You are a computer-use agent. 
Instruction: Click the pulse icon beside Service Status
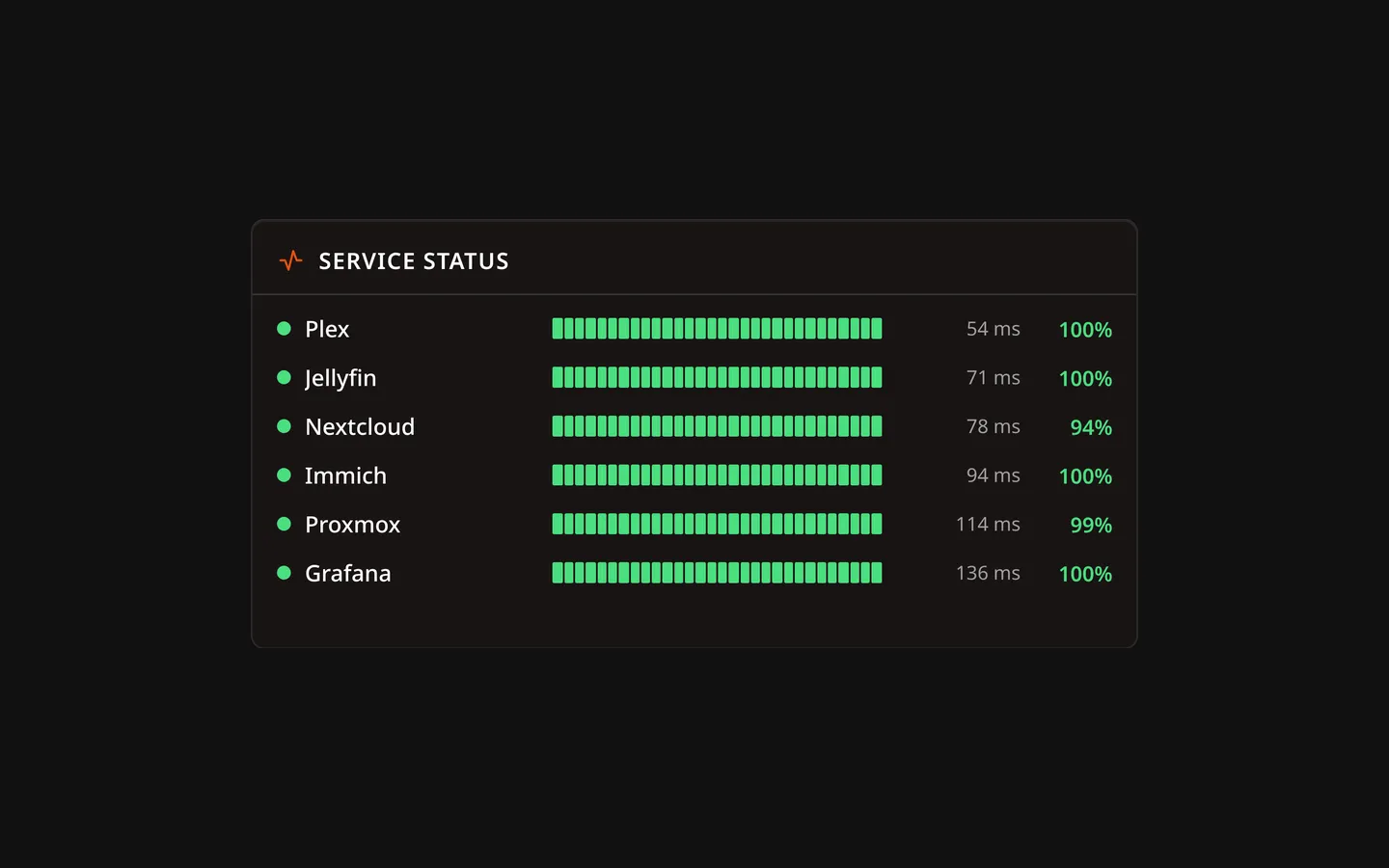point(290,260)
